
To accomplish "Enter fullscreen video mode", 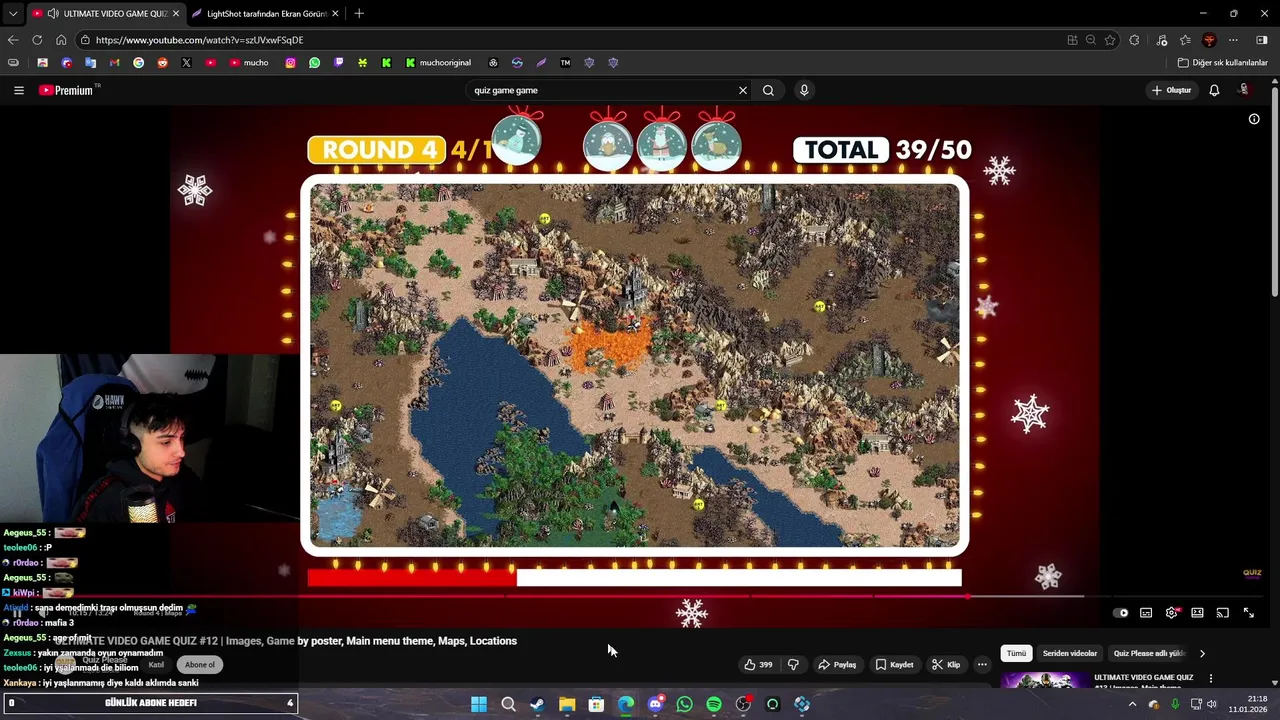I will coord(1248,613).
